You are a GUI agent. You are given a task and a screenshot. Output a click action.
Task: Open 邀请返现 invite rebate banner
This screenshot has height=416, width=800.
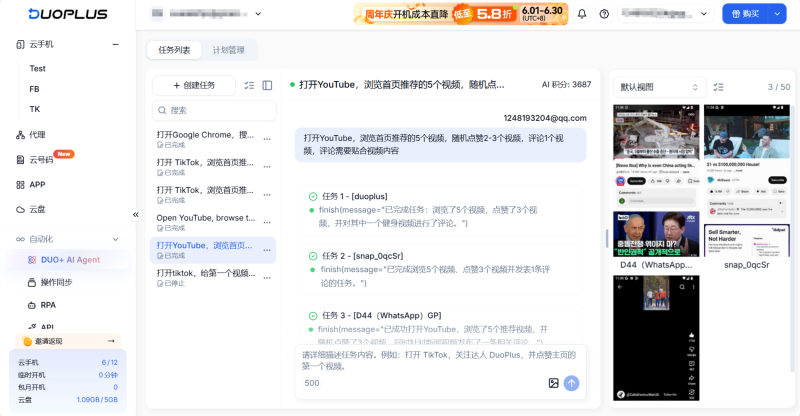pos(68,341)
